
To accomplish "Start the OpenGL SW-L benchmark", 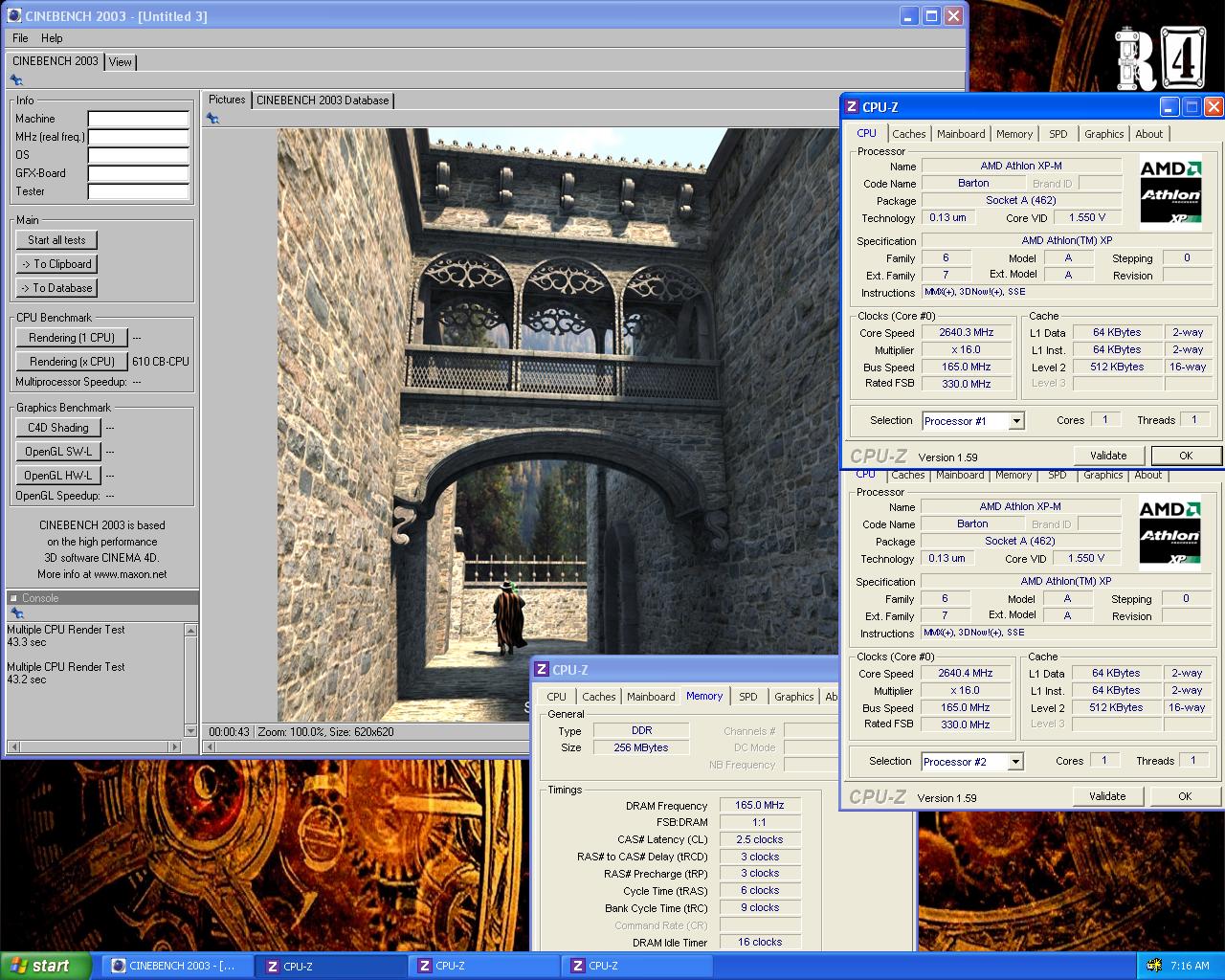I will click(x=57, y=452).
